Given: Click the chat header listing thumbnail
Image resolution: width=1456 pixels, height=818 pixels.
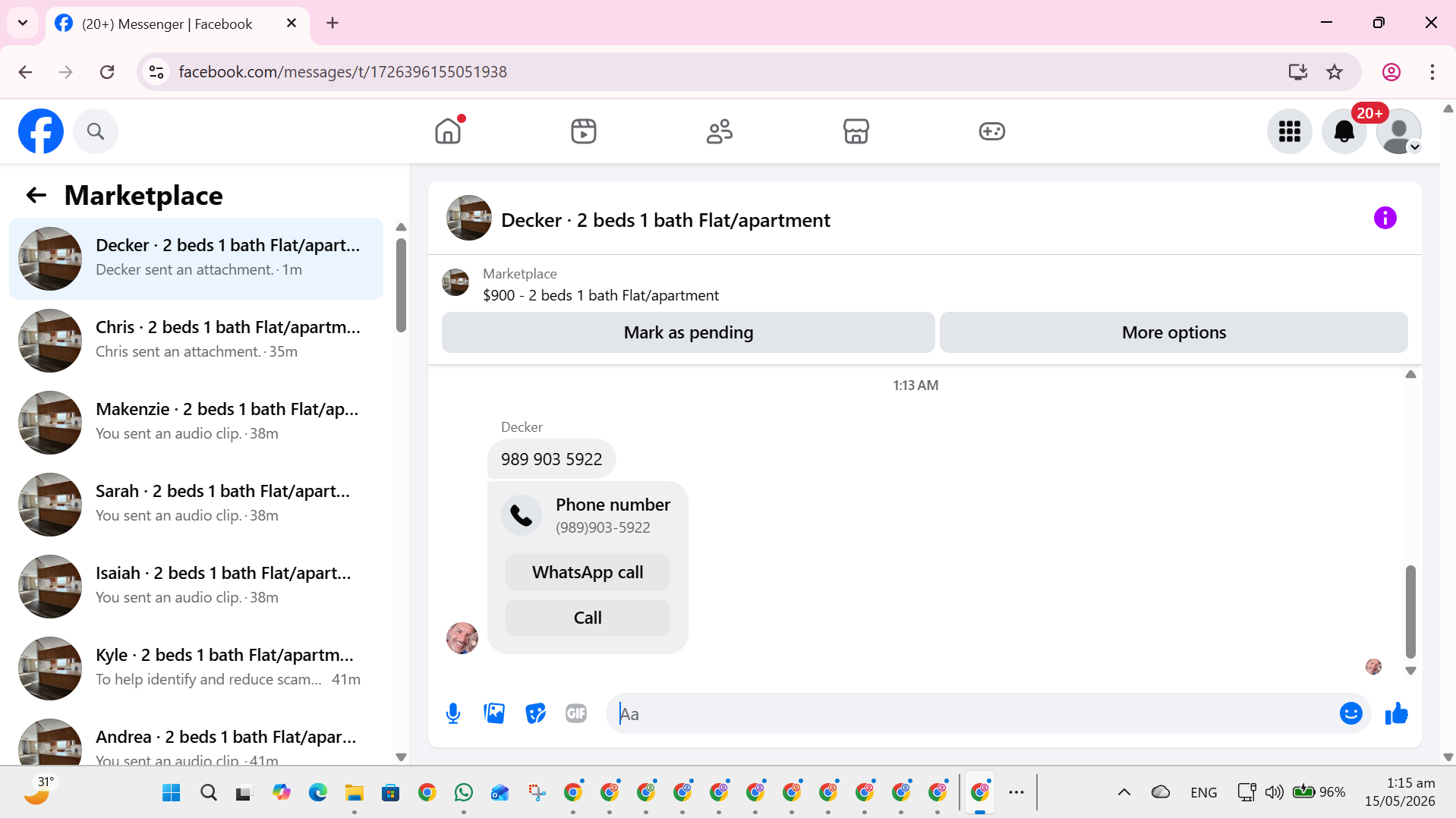Looking at the screenshot, I should click(469, 219).
